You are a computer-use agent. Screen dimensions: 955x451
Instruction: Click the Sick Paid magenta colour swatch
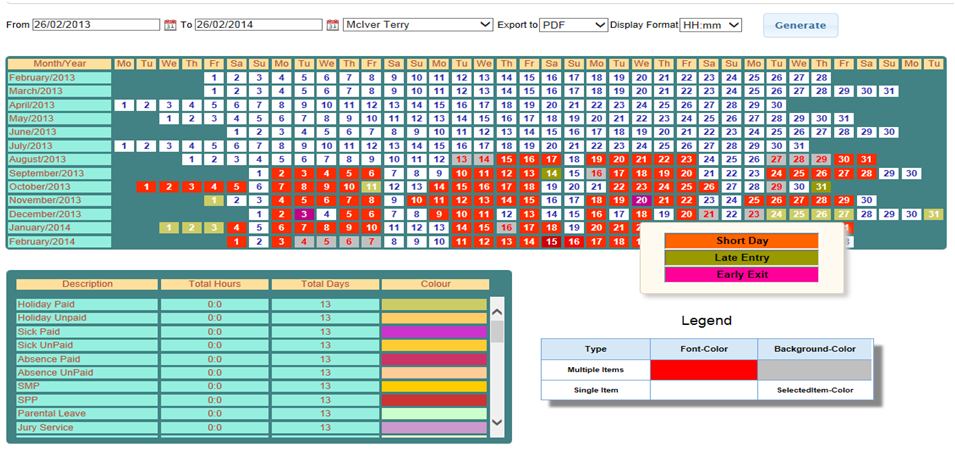[433, 331]
